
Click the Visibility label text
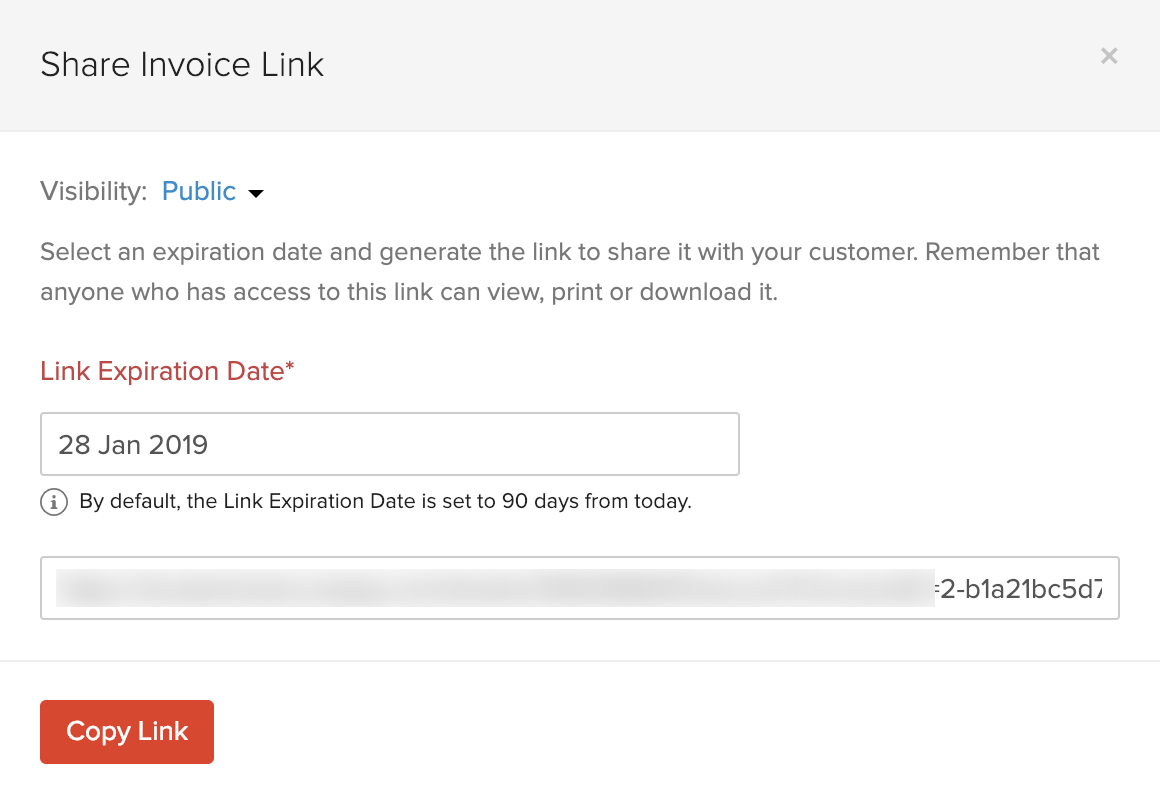pos(94,192)
